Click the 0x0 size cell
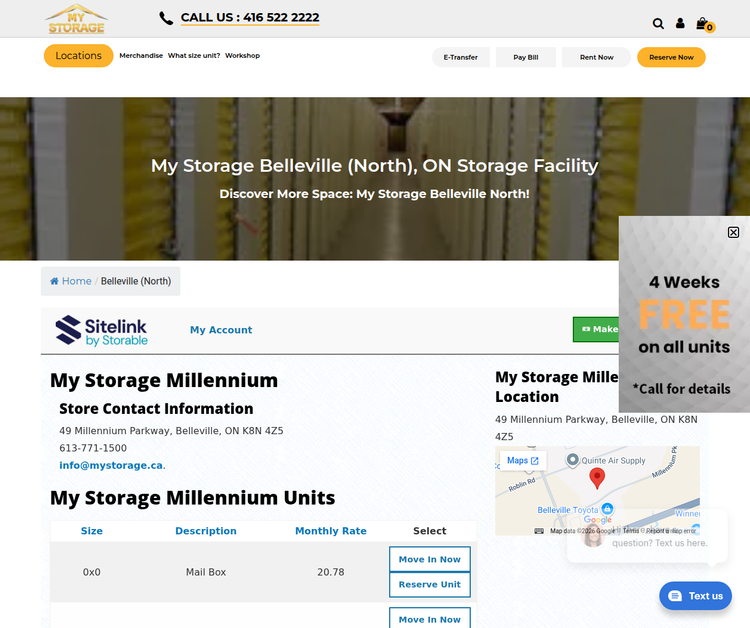The image size is (750, 628). [x=92, y=572]
